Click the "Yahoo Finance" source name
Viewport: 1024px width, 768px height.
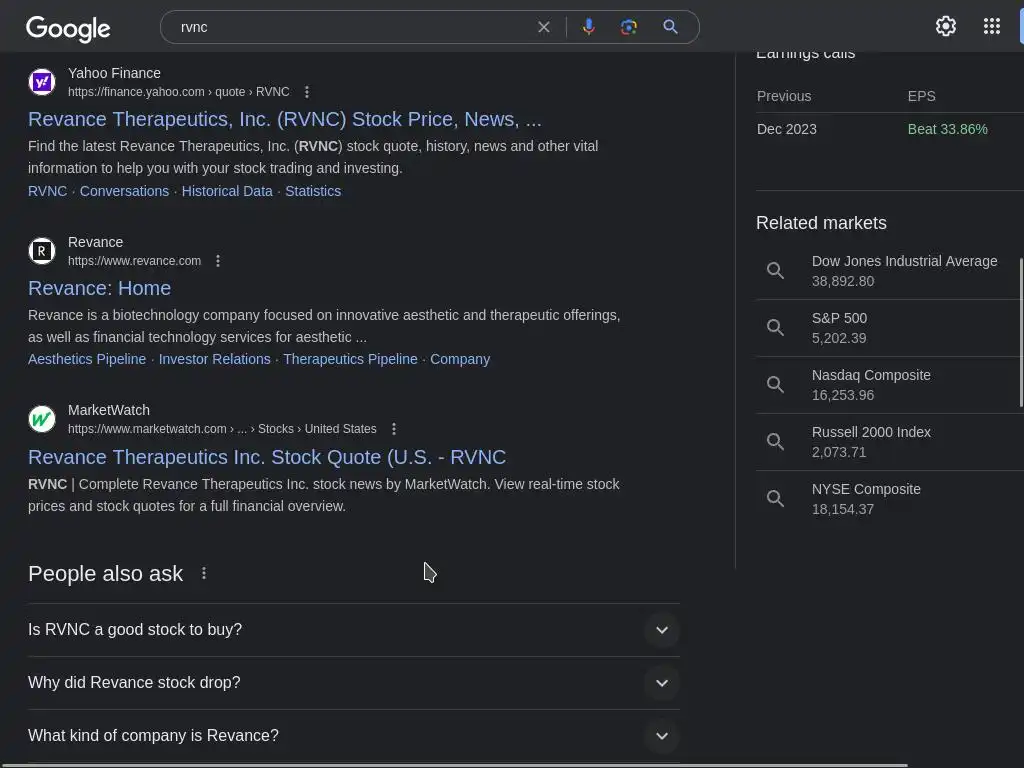[114, 73]
